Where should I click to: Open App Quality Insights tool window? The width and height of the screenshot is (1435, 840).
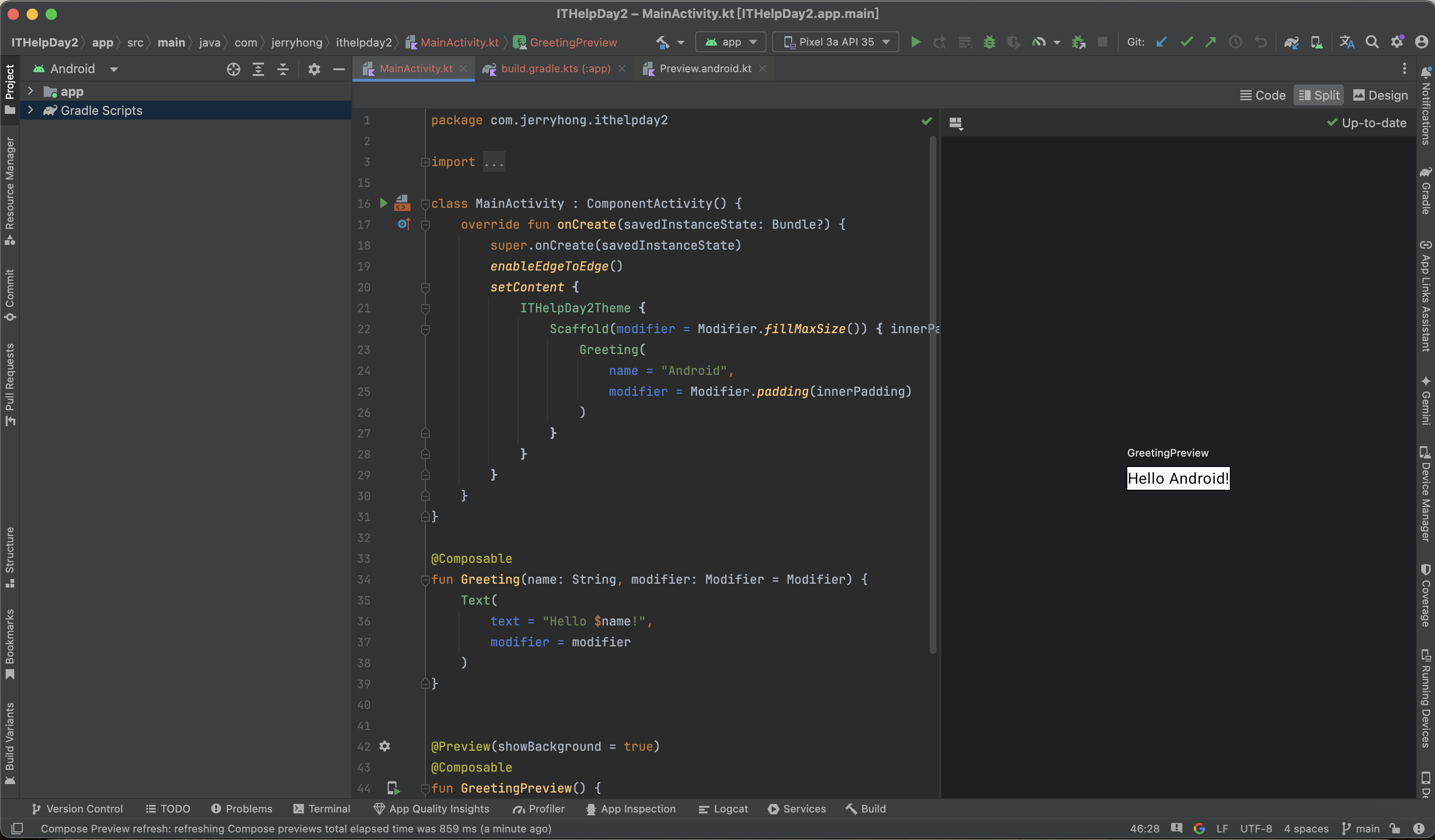click(431, 809)
